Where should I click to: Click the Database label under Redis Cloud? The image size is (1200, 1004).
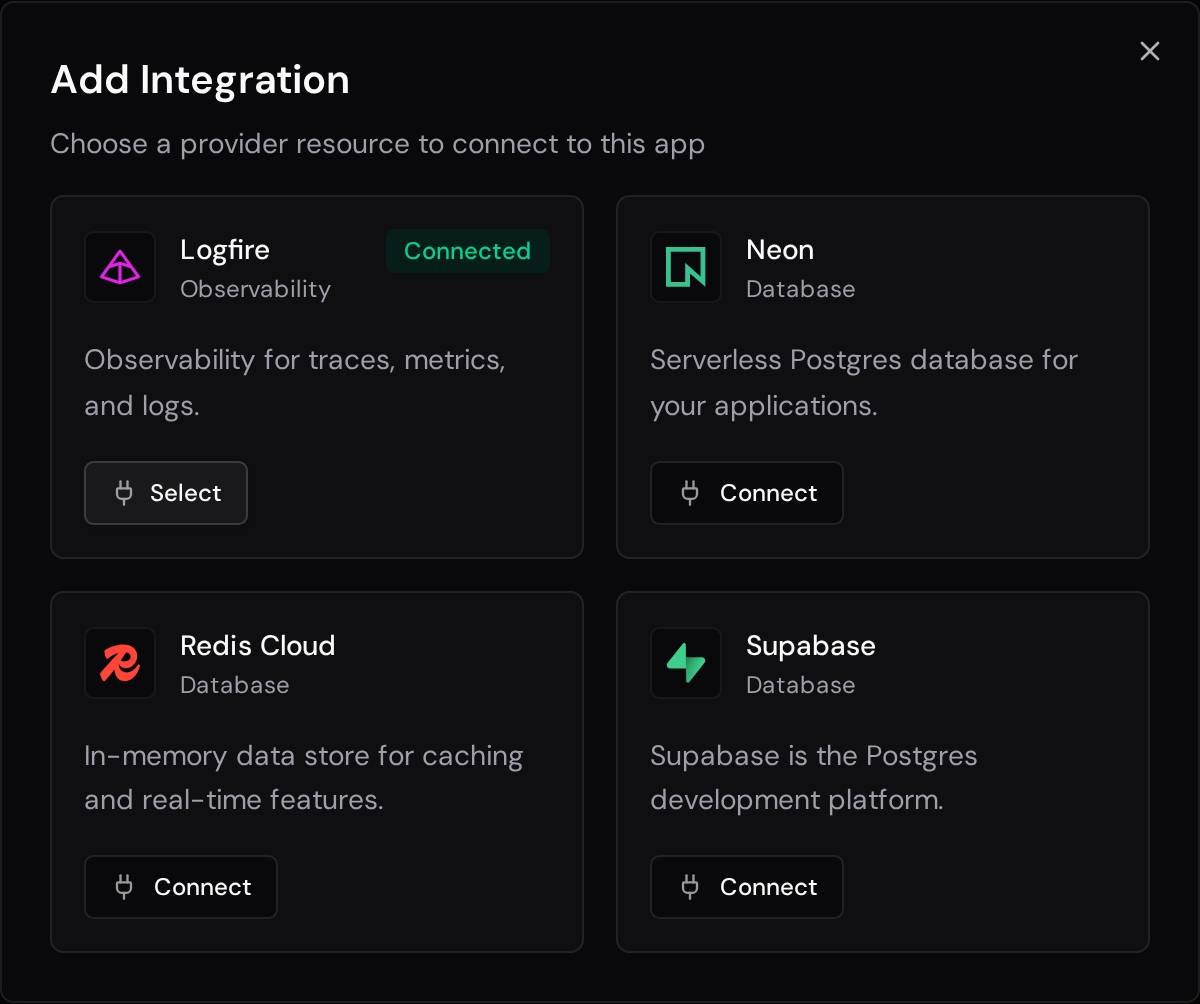point(235,685)
